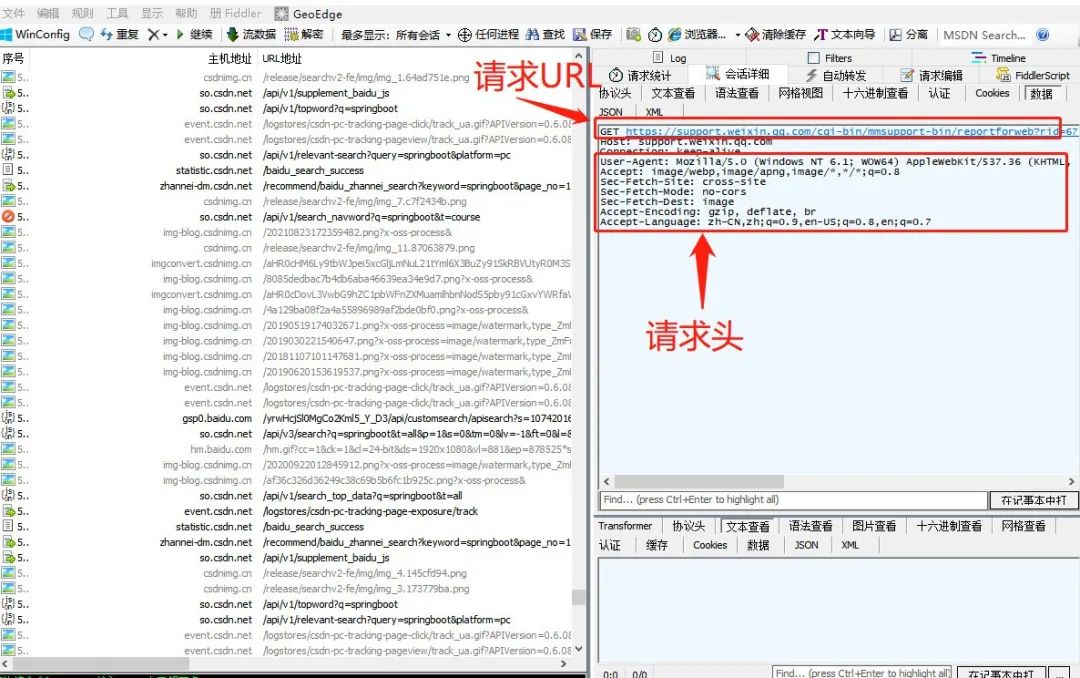1080x678 pixels.
Task: Open the 自动转发 auto responder tab
Action: coord(835,75)
